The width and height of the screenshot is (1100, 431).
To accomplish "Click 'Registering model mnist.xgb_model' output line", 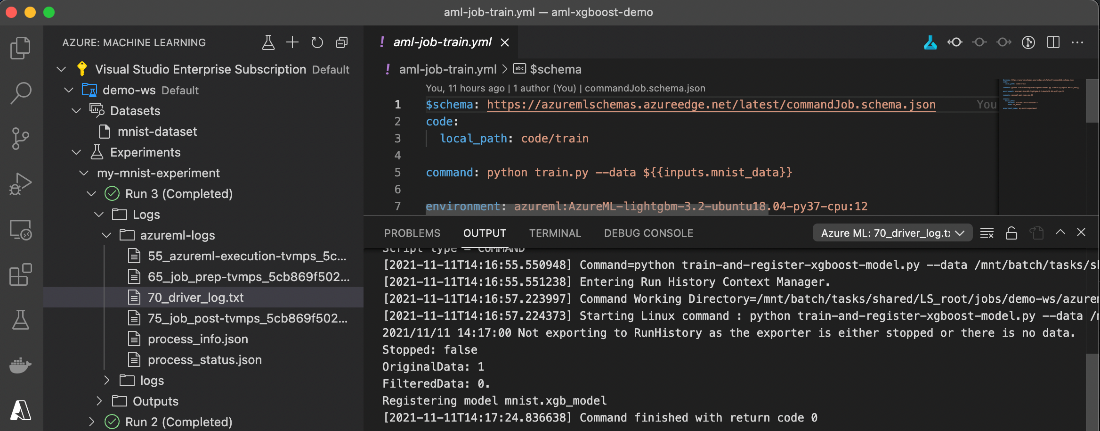I will tap(494, 401).
